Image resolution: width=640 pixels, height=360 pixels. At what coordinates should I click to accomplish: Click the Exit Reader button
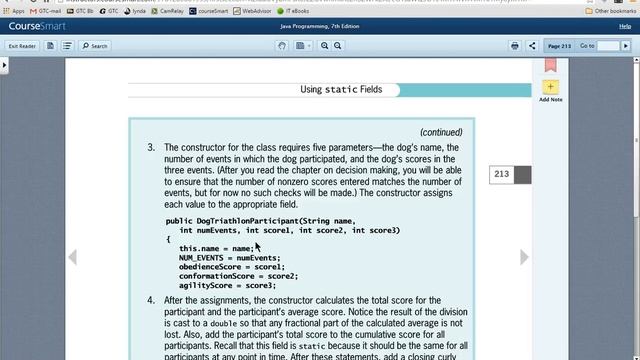pos(22,46)
